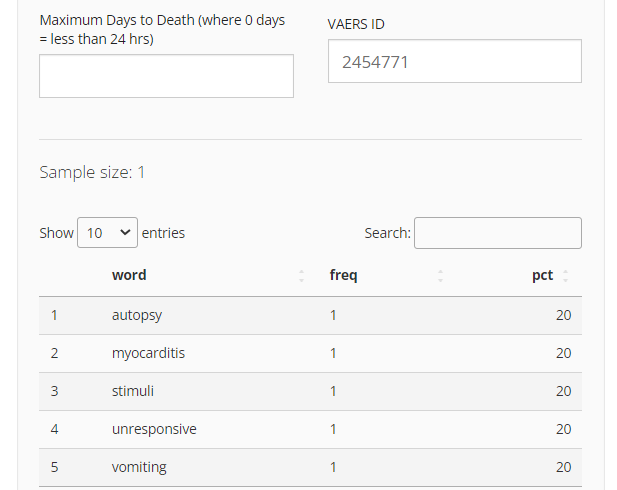Screen dimensions: 617x490
Task: Select the stimuli row
Action: [x=310, y=392]
